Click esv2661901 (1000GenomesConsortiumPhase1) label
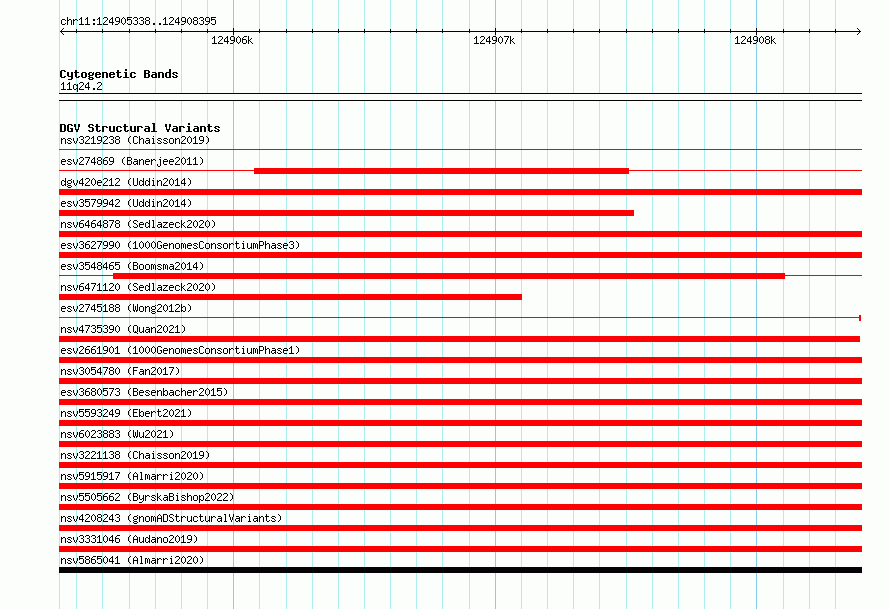This screenshot has width=890, height=609. click(180, 350)
